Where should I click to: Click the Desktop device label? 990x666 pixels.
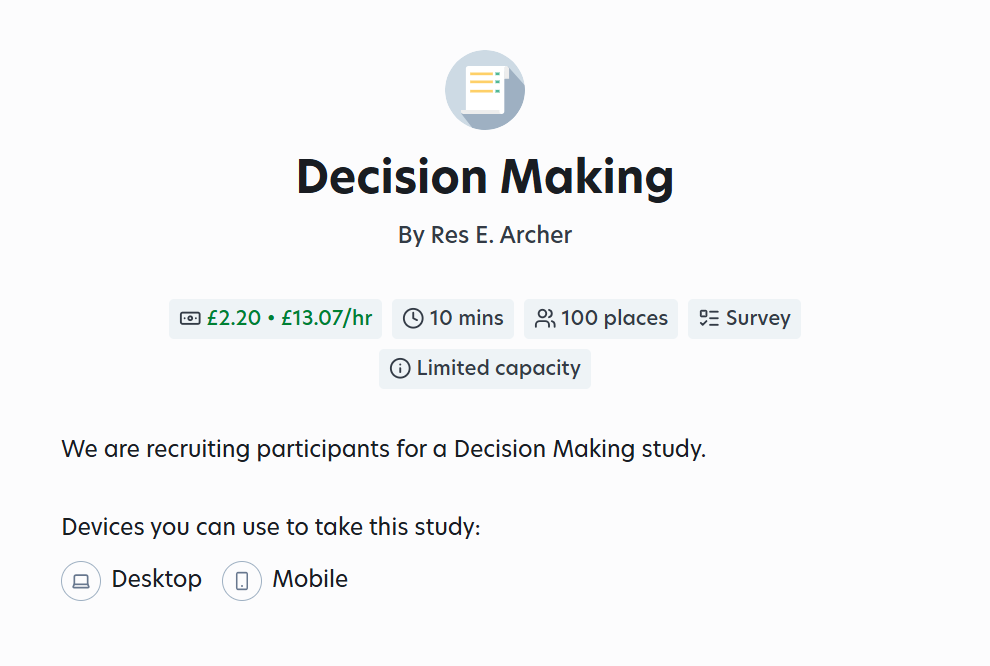click(157, 579)
